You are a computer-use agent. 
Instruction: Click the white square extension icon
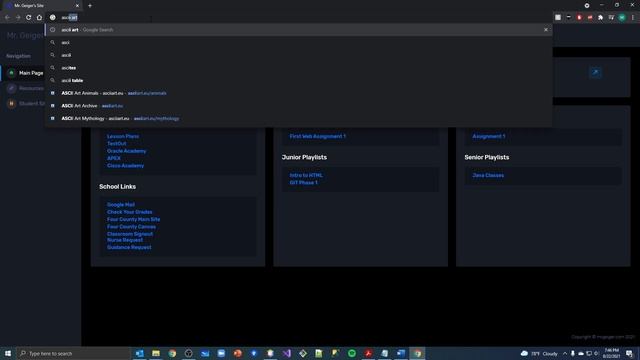(558, 18)
